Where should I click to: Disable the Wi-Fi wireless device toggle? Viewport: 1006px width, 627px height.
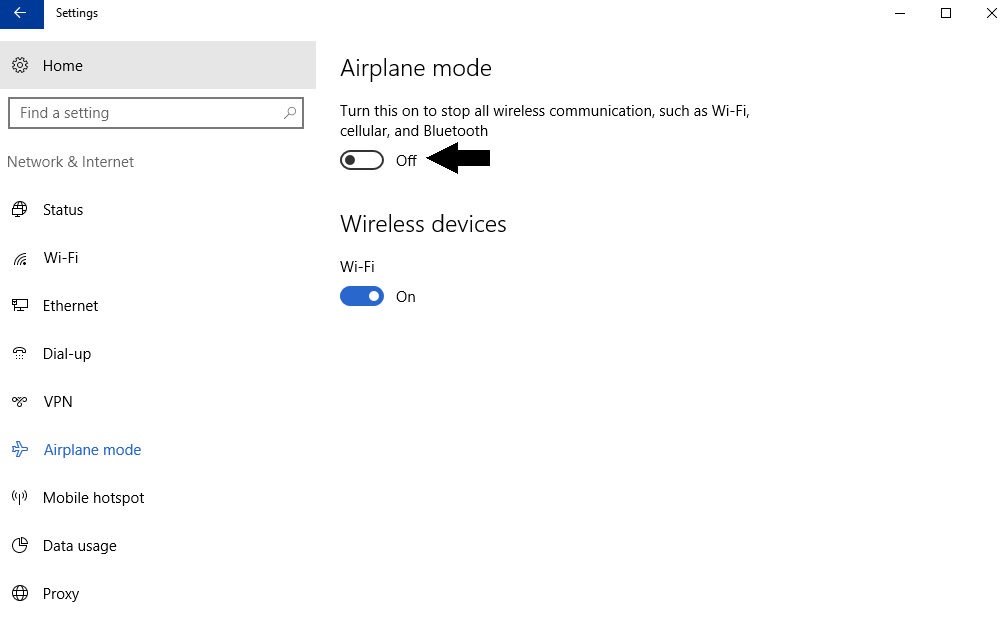(362, 296)
